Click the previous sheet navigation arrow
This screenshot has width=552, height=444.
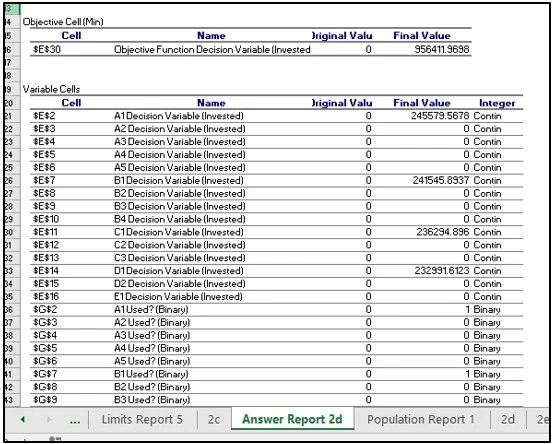(23, 419)
